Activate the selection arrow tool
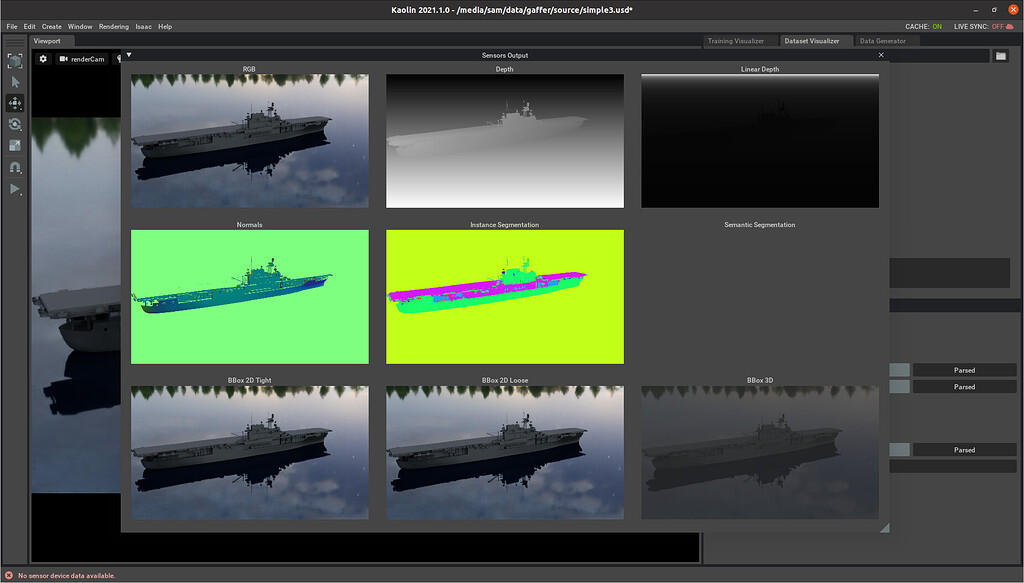The image size is (1024, 583). (x=15, y=81)
